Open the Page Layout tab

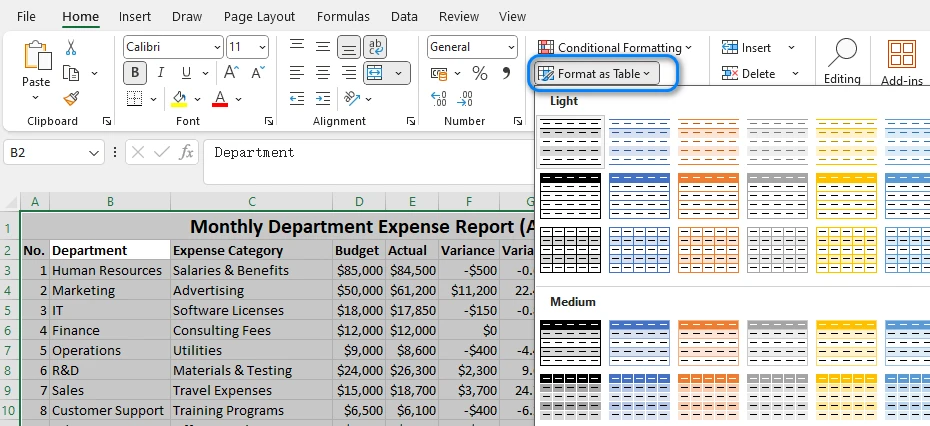(259, 17)
